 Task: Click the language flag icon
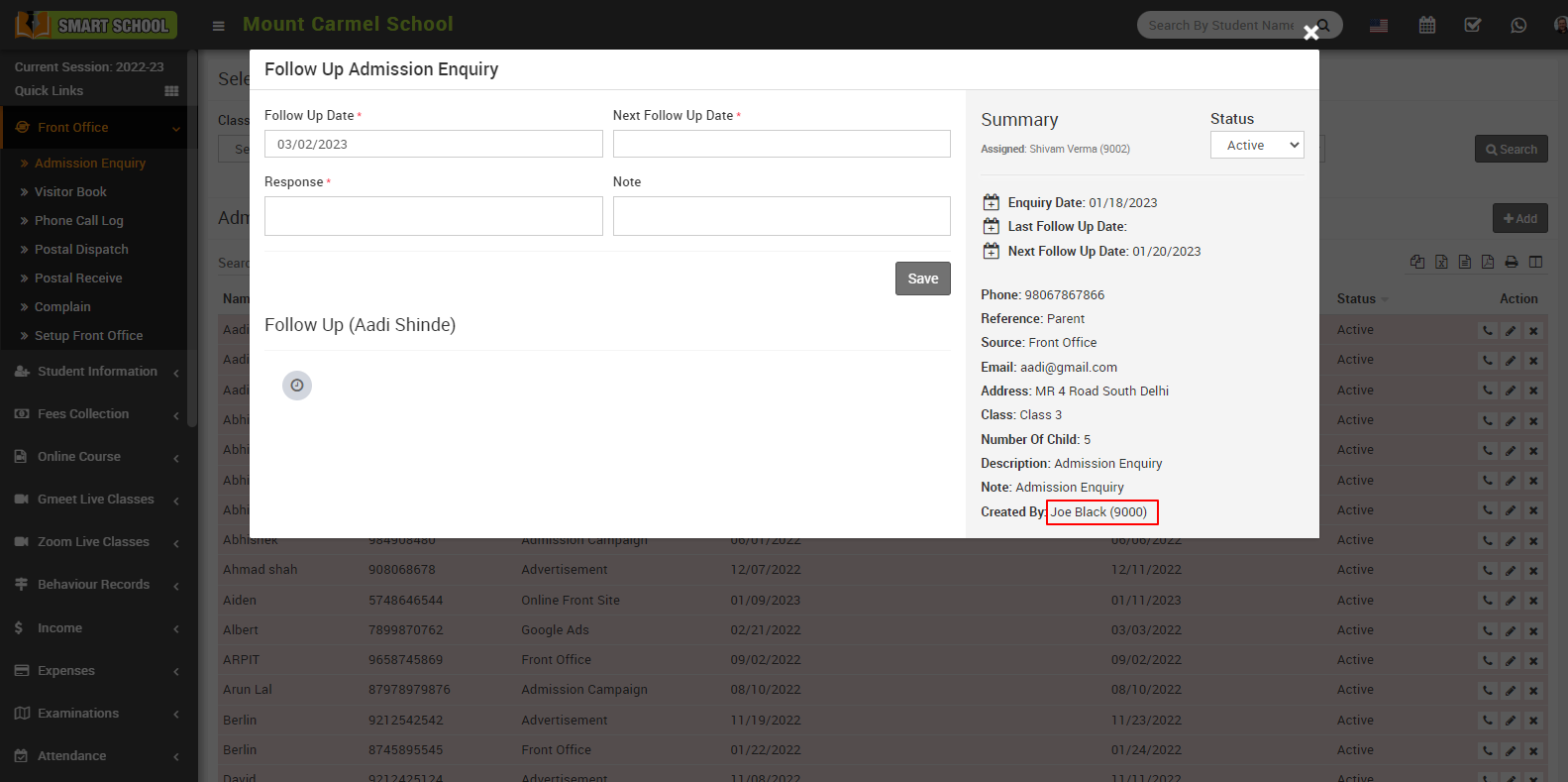(x=1378, y=26)
